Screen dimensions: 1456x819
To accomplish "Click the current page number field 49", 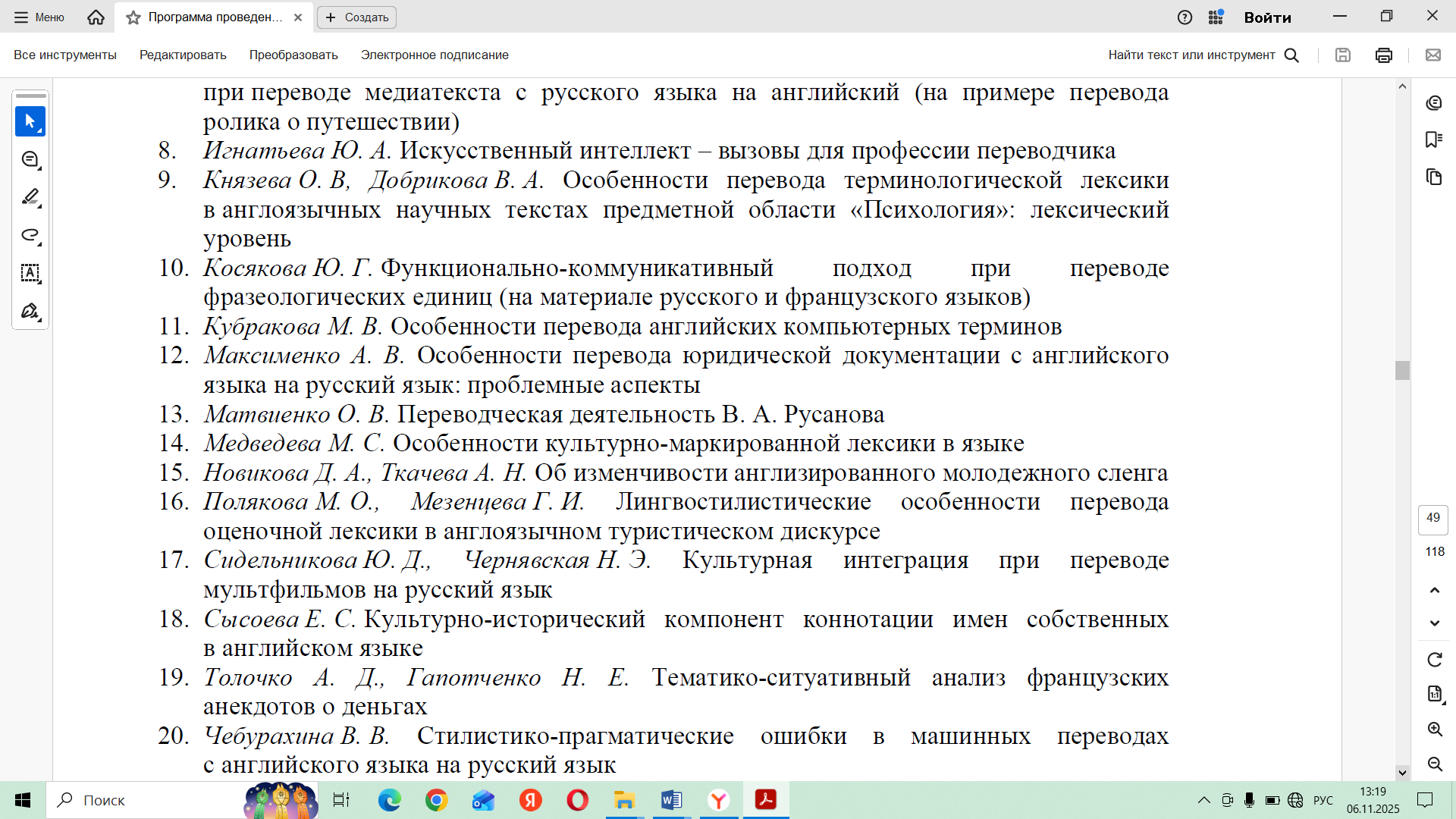I will coord(1432,518).
